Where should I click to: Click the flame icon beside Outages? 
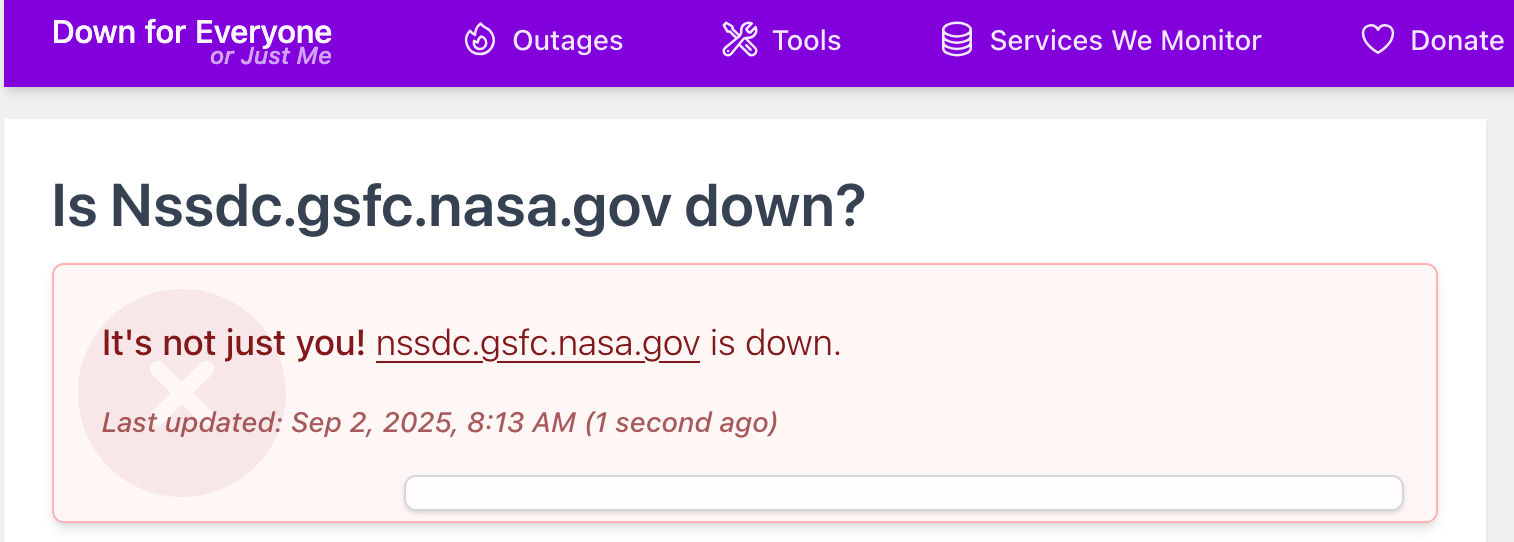coord(480,40)
